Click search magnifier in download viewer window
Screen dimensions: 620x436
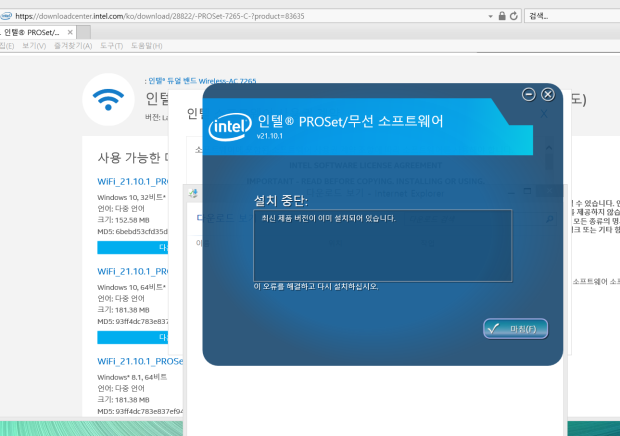coord(550,219)
